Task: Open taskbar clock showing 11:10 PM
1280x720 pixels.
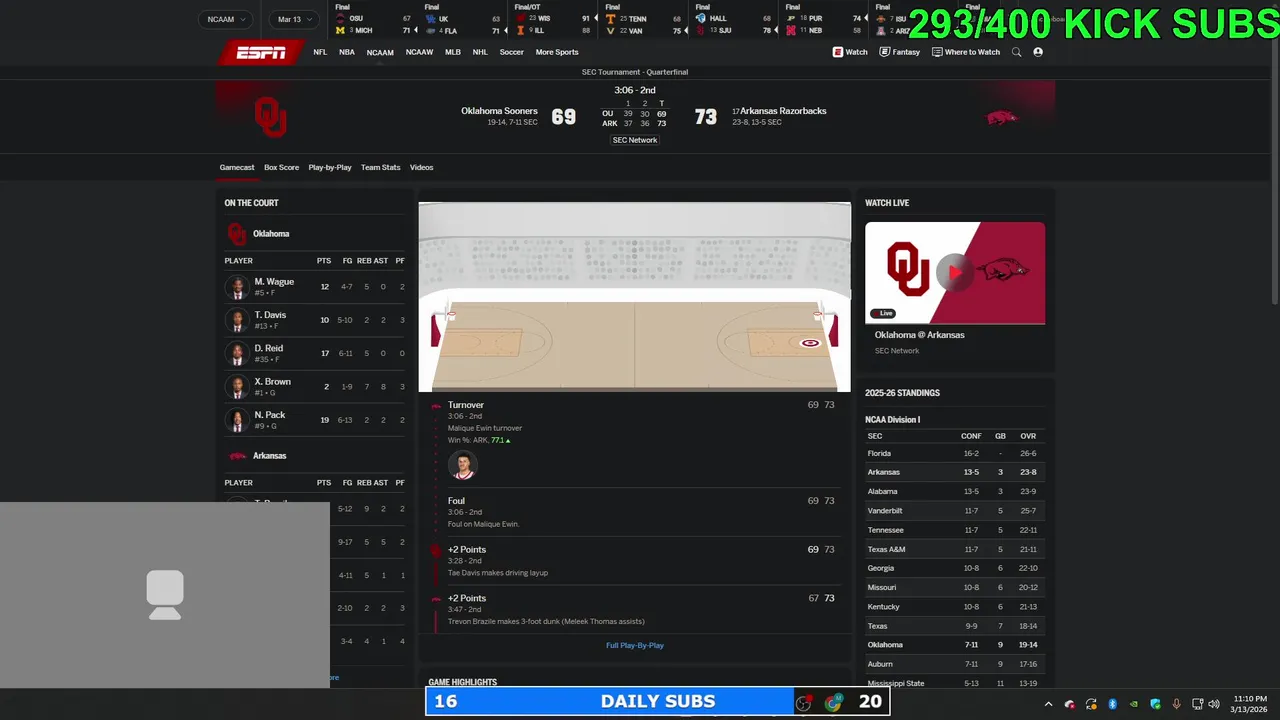Action: tap(1251, 704)
